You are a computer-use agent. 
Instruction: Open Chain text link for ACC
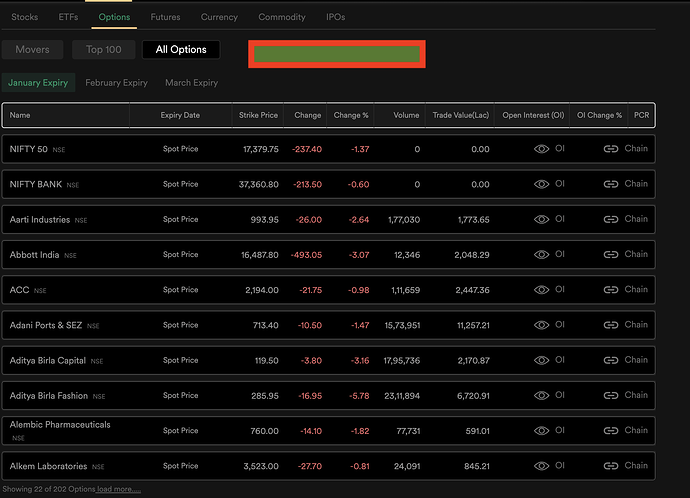point(636,289)
